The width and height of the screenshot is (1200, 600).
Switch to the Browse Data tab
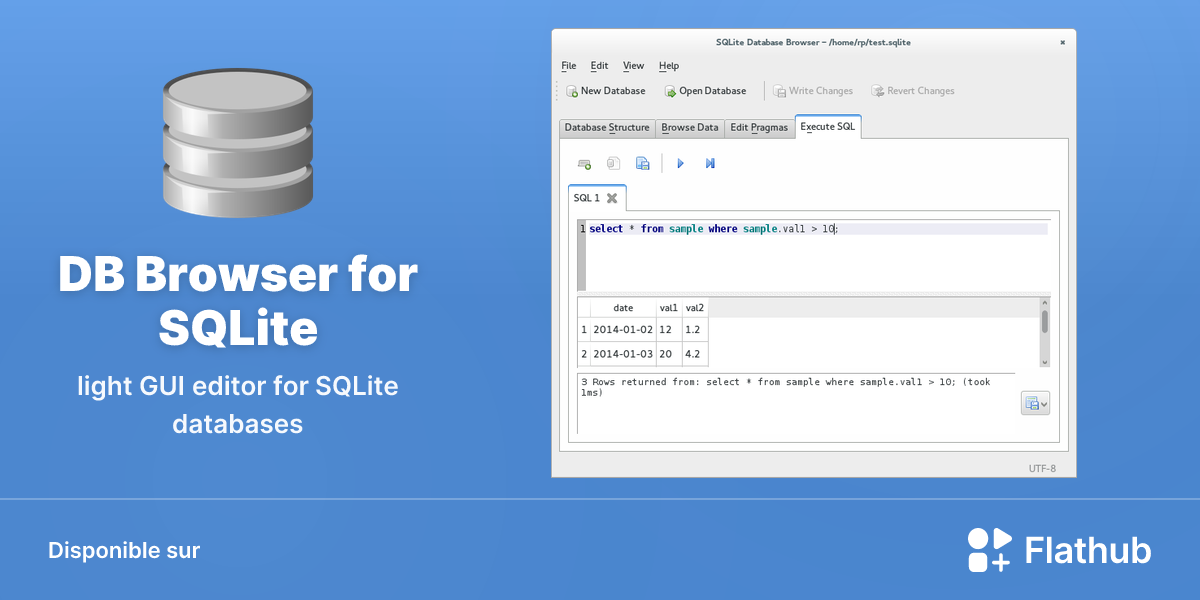pos(690,128)
